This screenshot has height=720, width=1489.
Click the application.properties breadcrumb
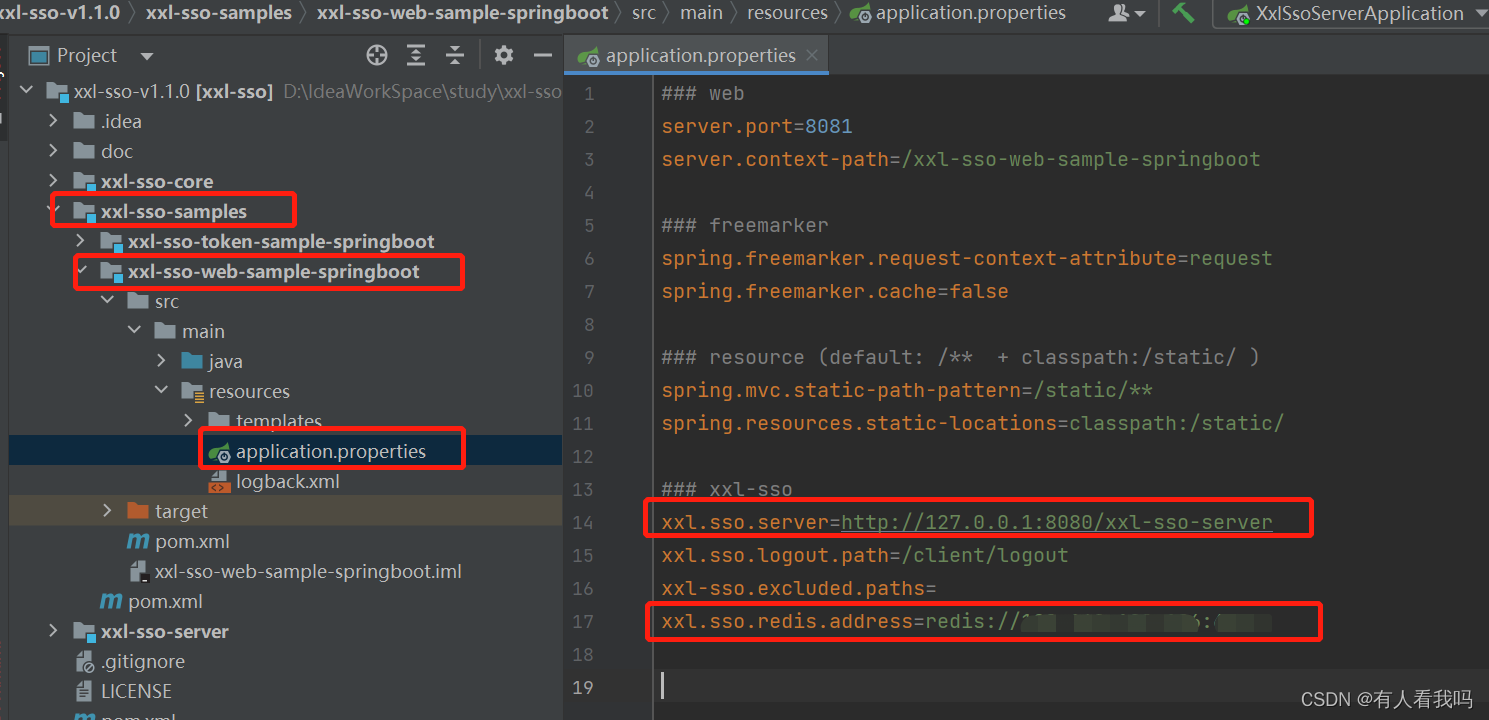[958, 13]
